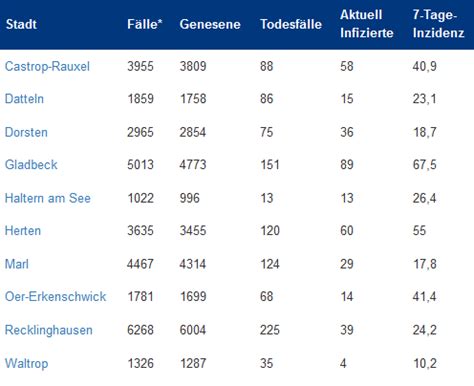Open the Haltern am See link
Image resolution: width=474 pixels, height=386 pixels.
coord(48,198)
